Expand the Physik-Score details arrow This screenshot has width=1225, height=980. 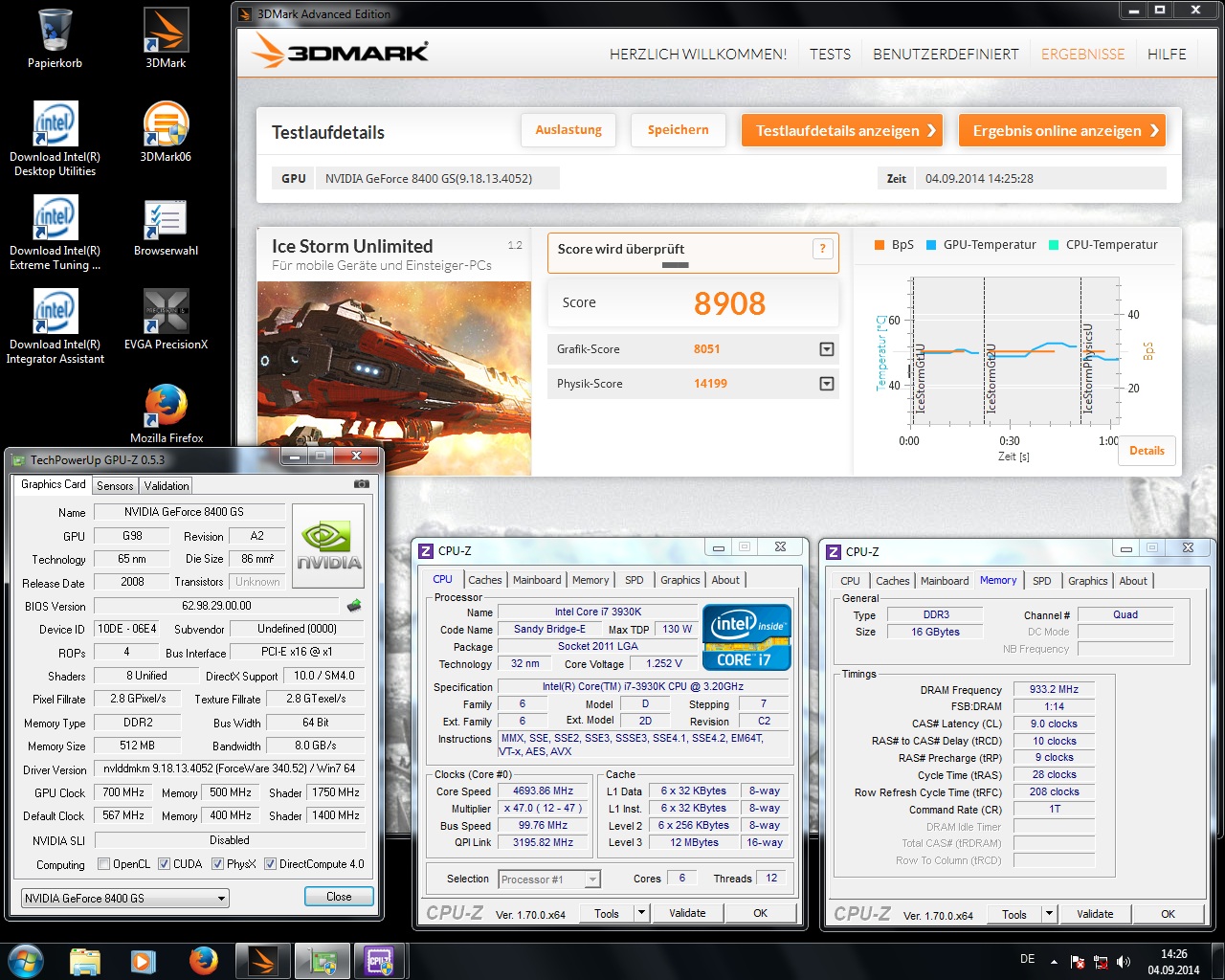point(826,384)
